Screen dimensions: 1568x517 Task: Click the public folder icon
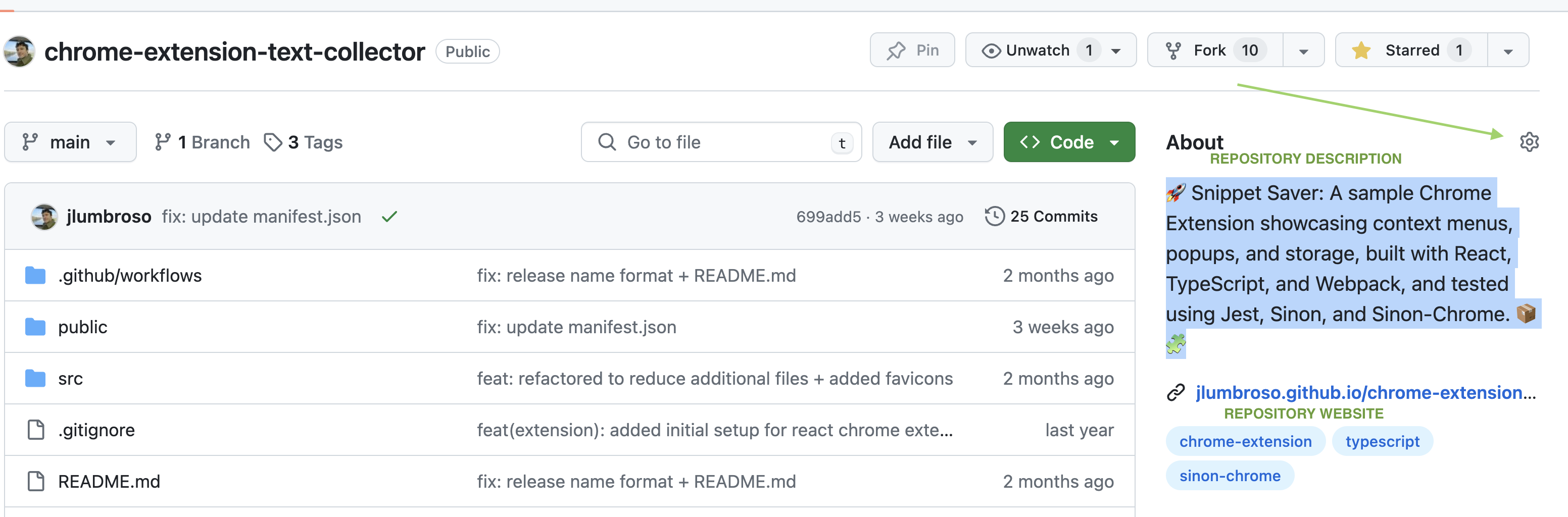[x=35, y=327]
